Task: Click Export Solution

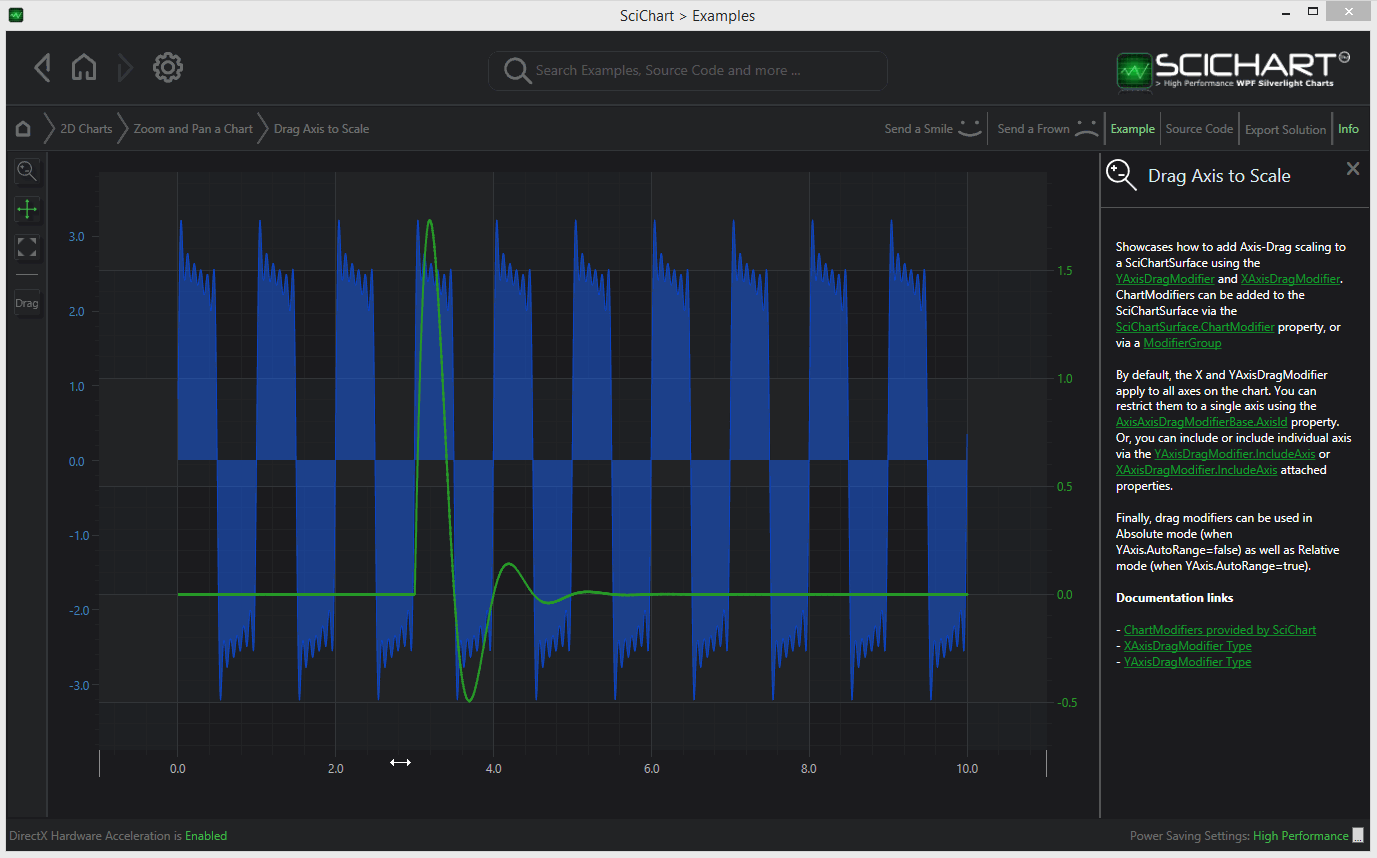Action: 1285,129
